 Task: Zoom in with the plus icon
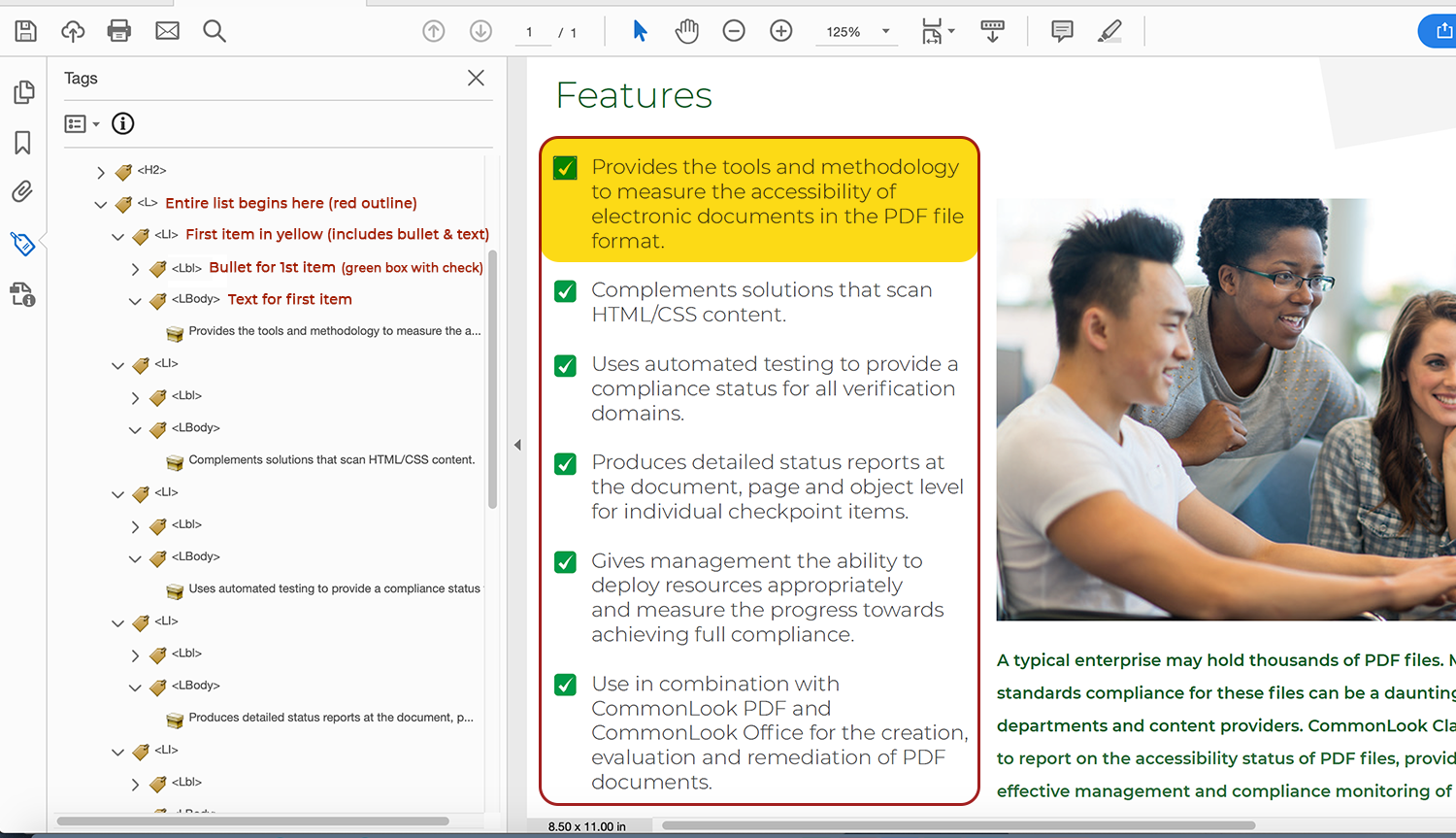(781, 31)
